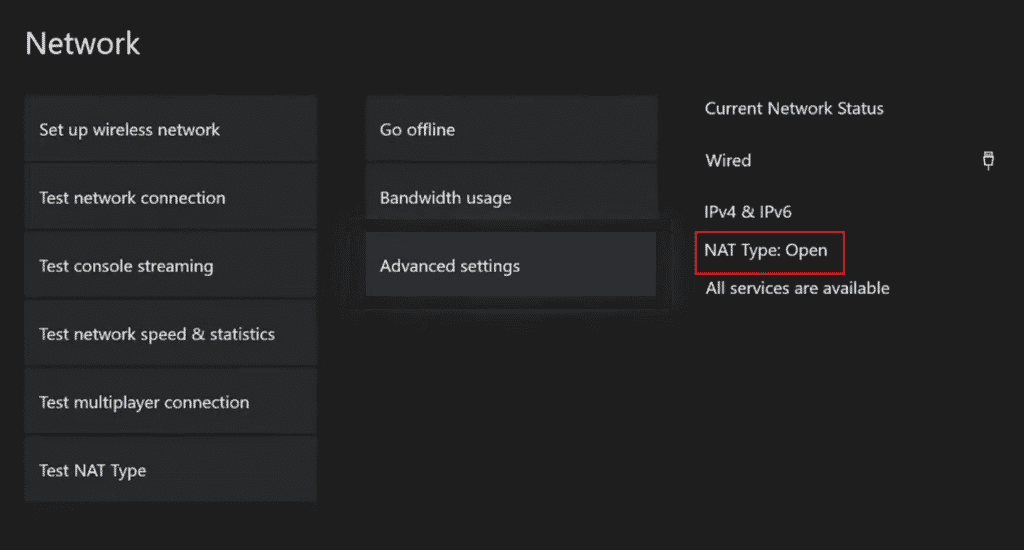Click the All services are available message
1024x550 pixels.
797,288
